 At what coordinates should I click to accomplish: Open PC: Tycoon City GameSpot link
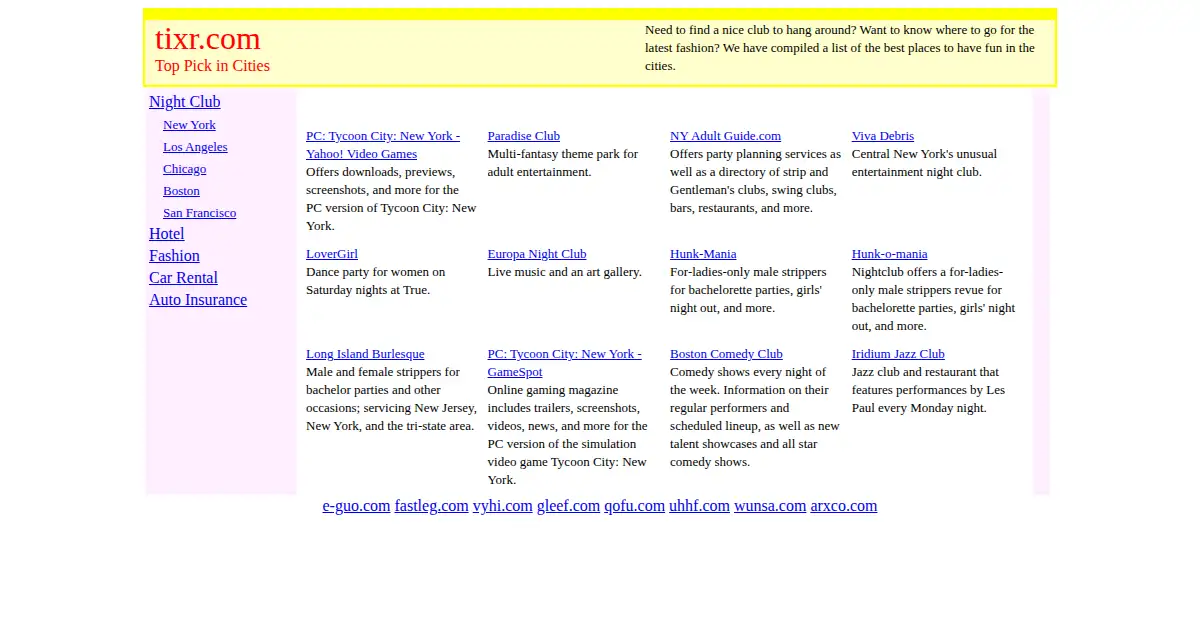click(x=564, y=363)
